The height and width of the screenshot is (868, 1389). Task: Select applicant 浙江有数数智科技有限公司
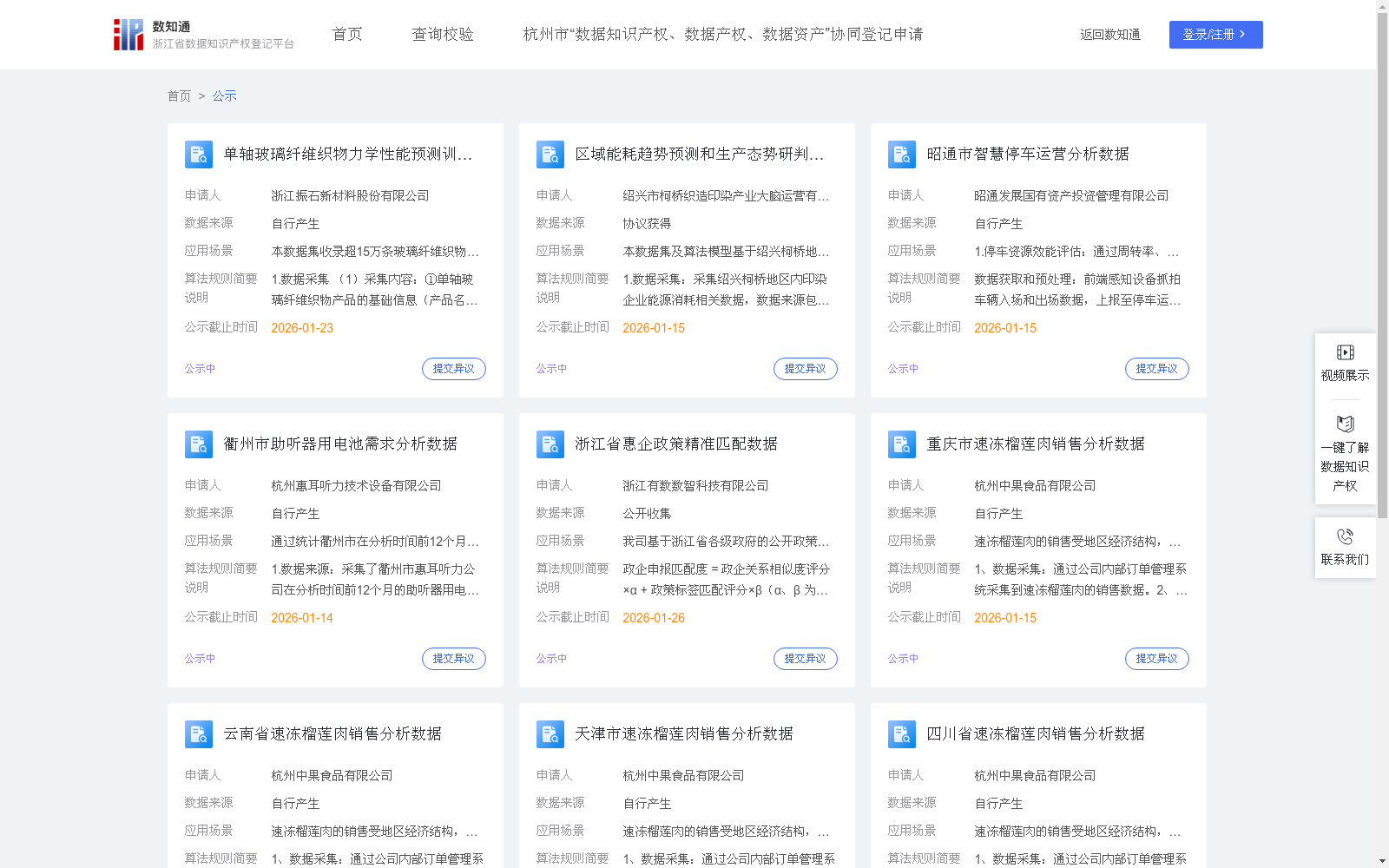(695, 486)
